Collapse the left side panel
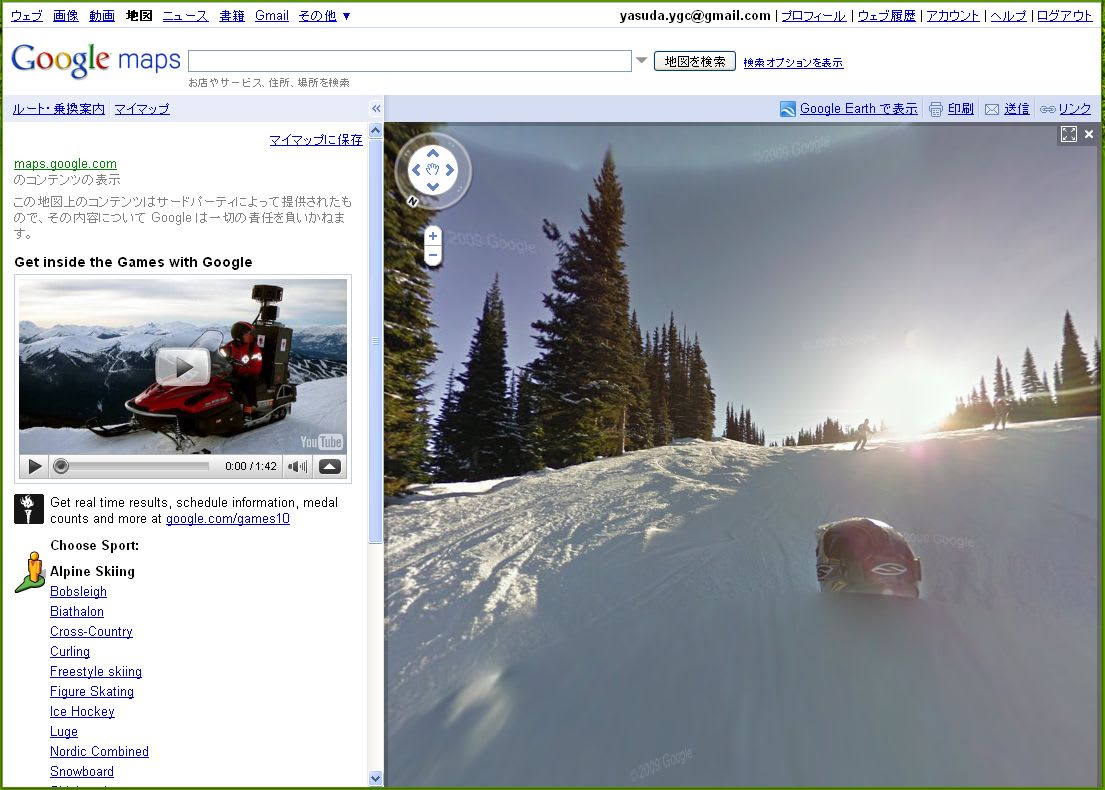The height and width of the screenshot is (790, 1105). (x=376, y=109)
